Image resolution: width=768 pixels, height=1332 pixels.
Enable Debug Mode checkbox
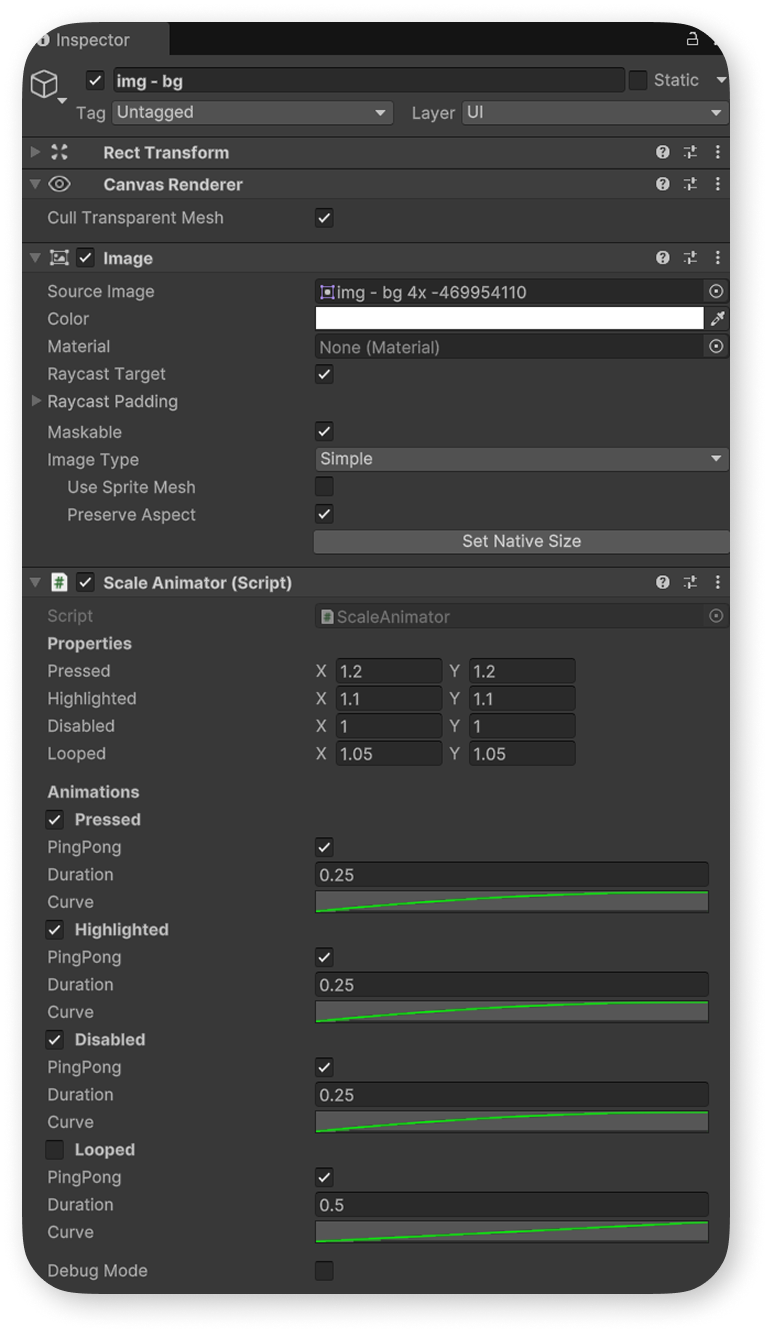[x=324, y=1271]
